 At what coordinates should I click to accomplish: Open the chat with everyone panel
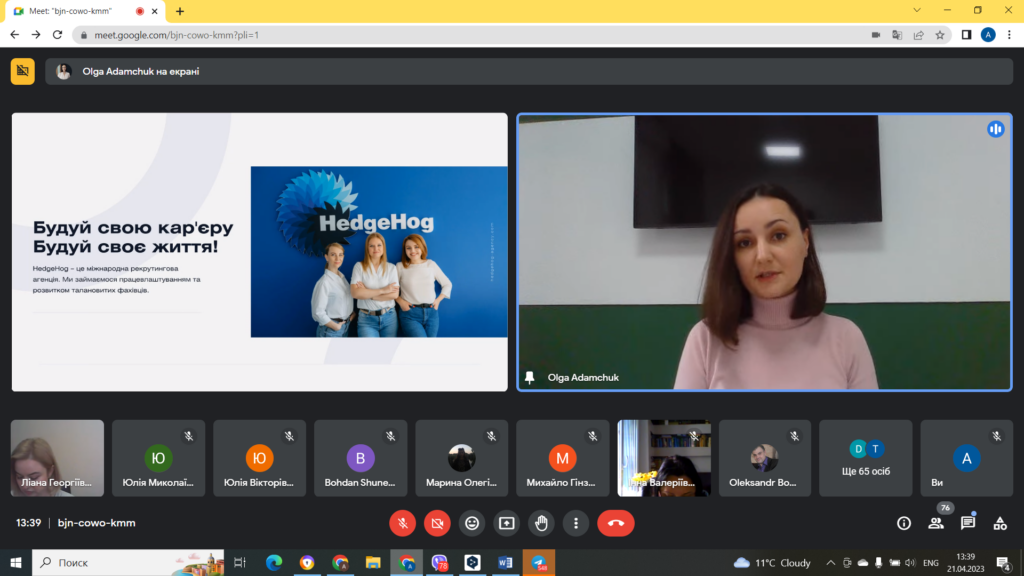968,523
